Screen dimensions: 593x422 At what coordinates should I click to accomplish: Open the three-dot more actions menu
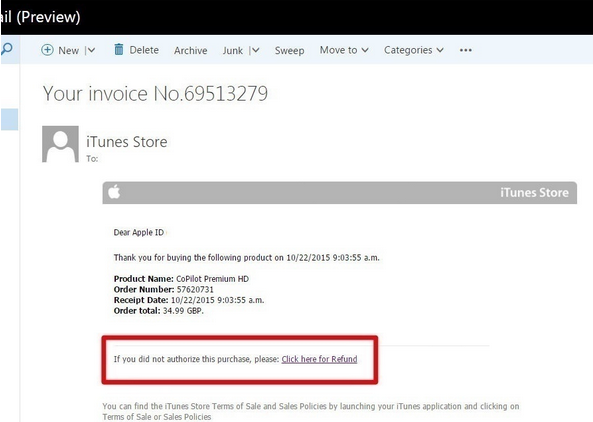(466, 50)
